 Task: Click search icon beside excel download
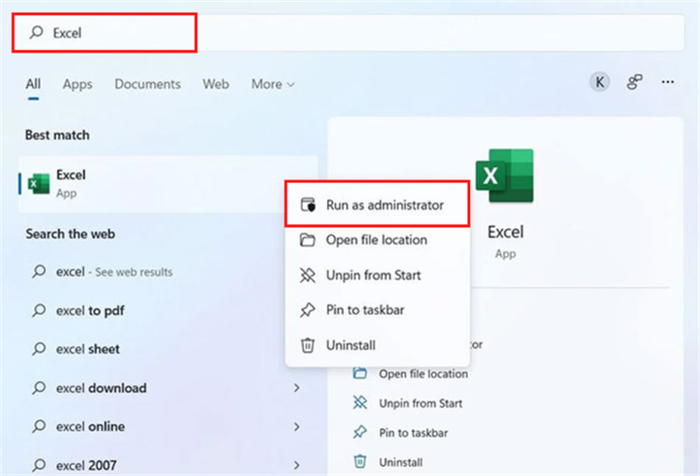click(39, 388)
